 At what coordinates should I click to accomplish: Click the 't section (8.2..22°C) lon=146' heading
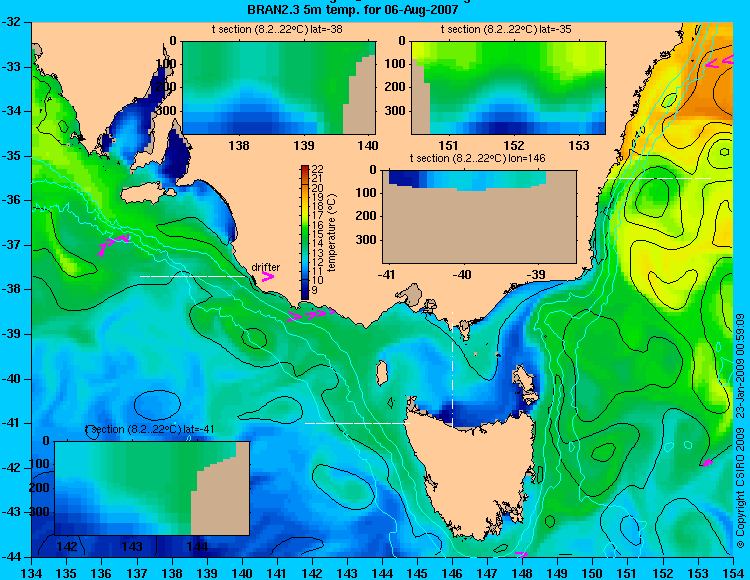[x=477, y=158]
